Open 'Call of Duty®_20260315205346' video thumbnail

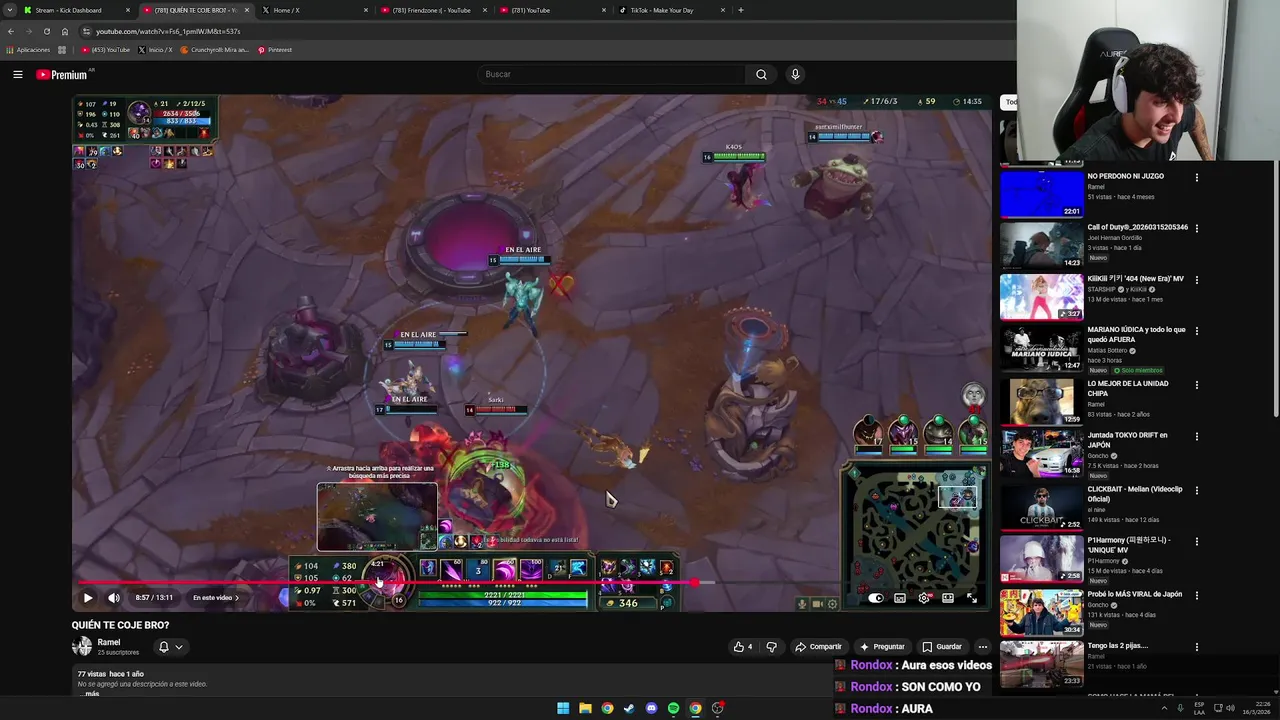pyautogui.click(x=1041, y=245)
